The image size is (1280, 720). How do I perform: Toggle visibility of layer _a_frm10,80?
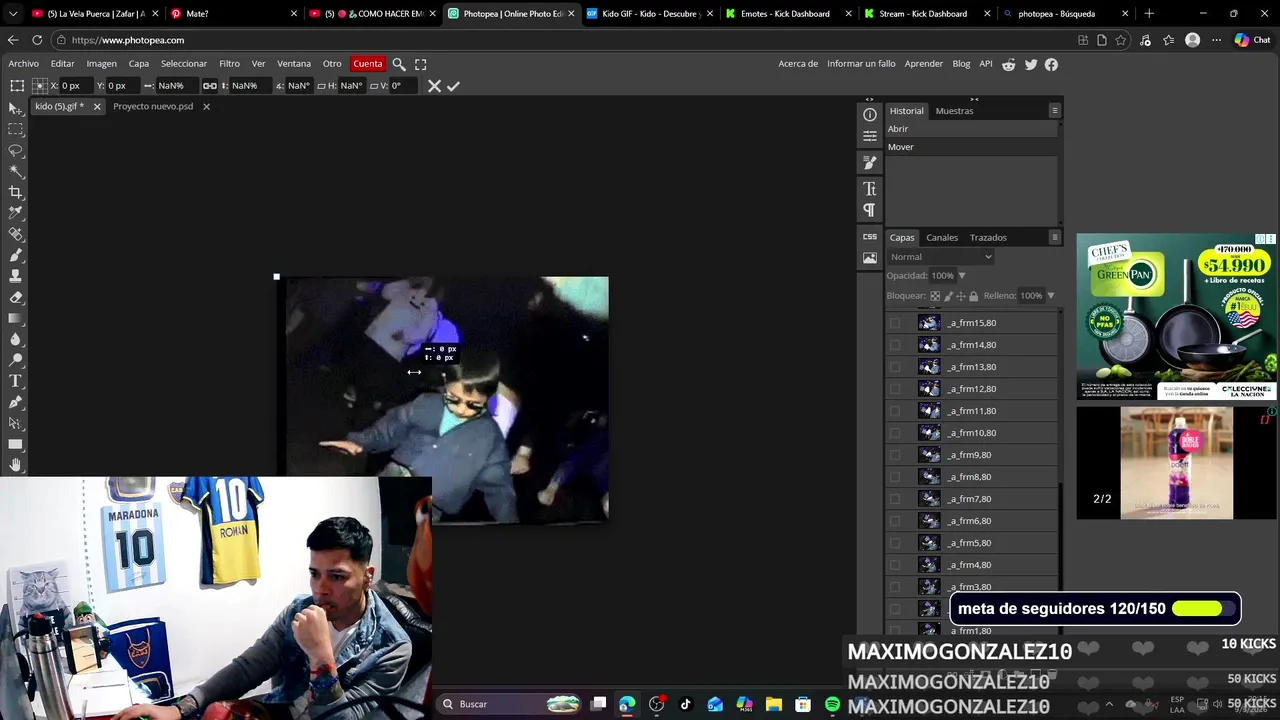click(x=895, y=433)
